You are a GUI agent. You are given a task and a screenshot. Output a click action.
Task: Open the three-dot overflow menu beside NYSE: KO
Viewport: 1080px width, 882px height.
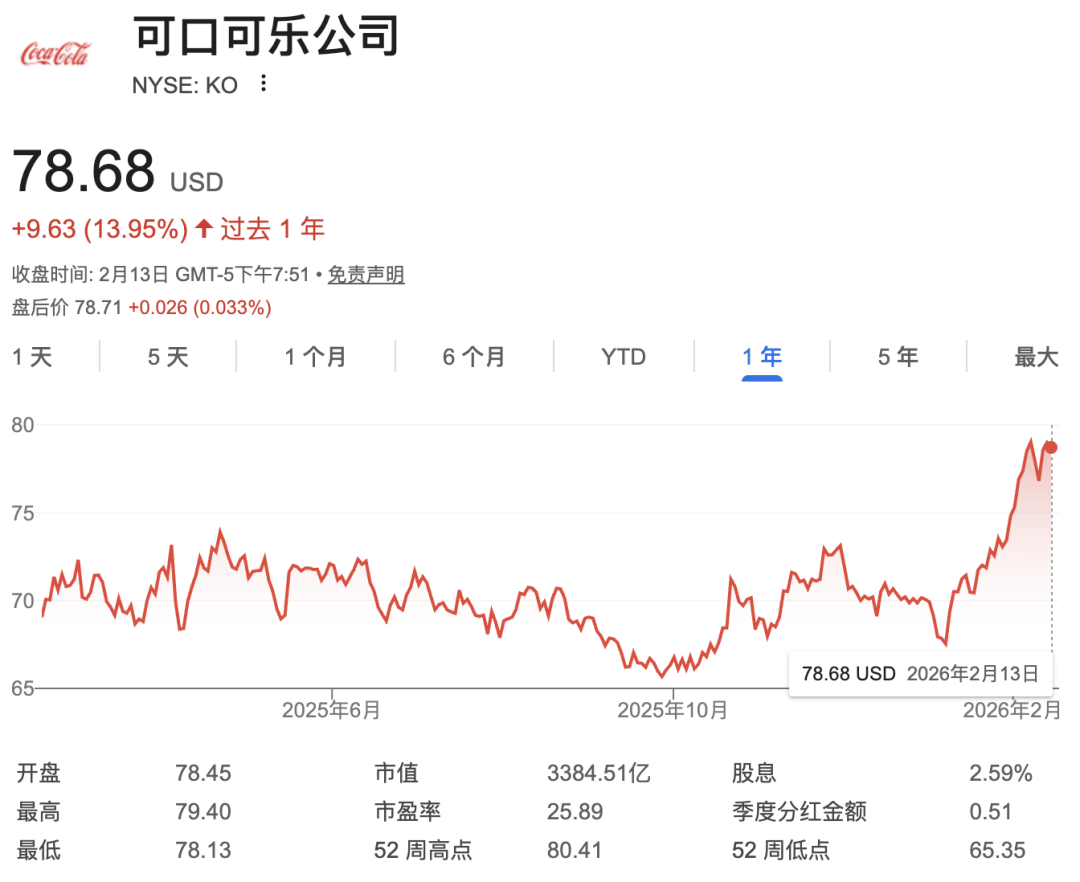(262, 85)
